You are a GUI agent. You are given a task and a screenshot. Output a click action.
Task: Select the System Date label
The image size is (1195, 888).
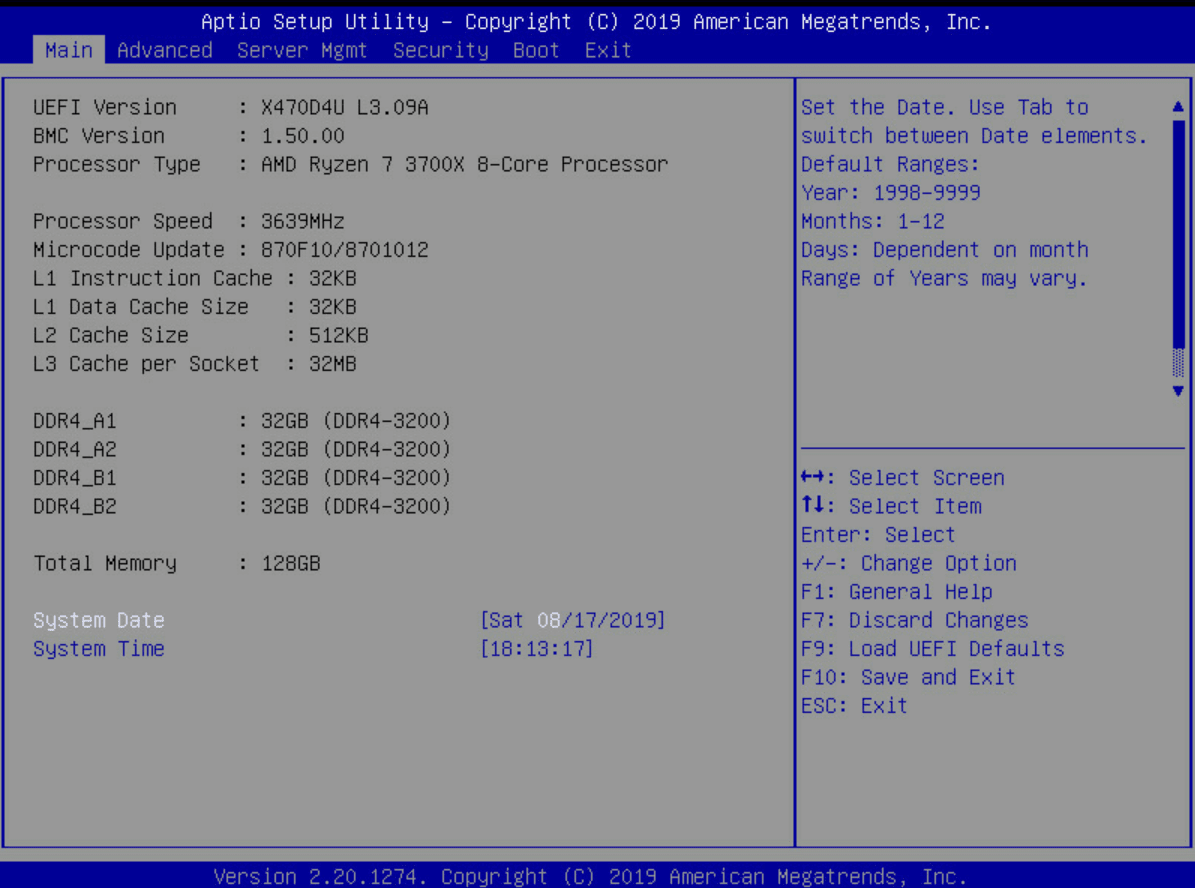tap(98, 620)
